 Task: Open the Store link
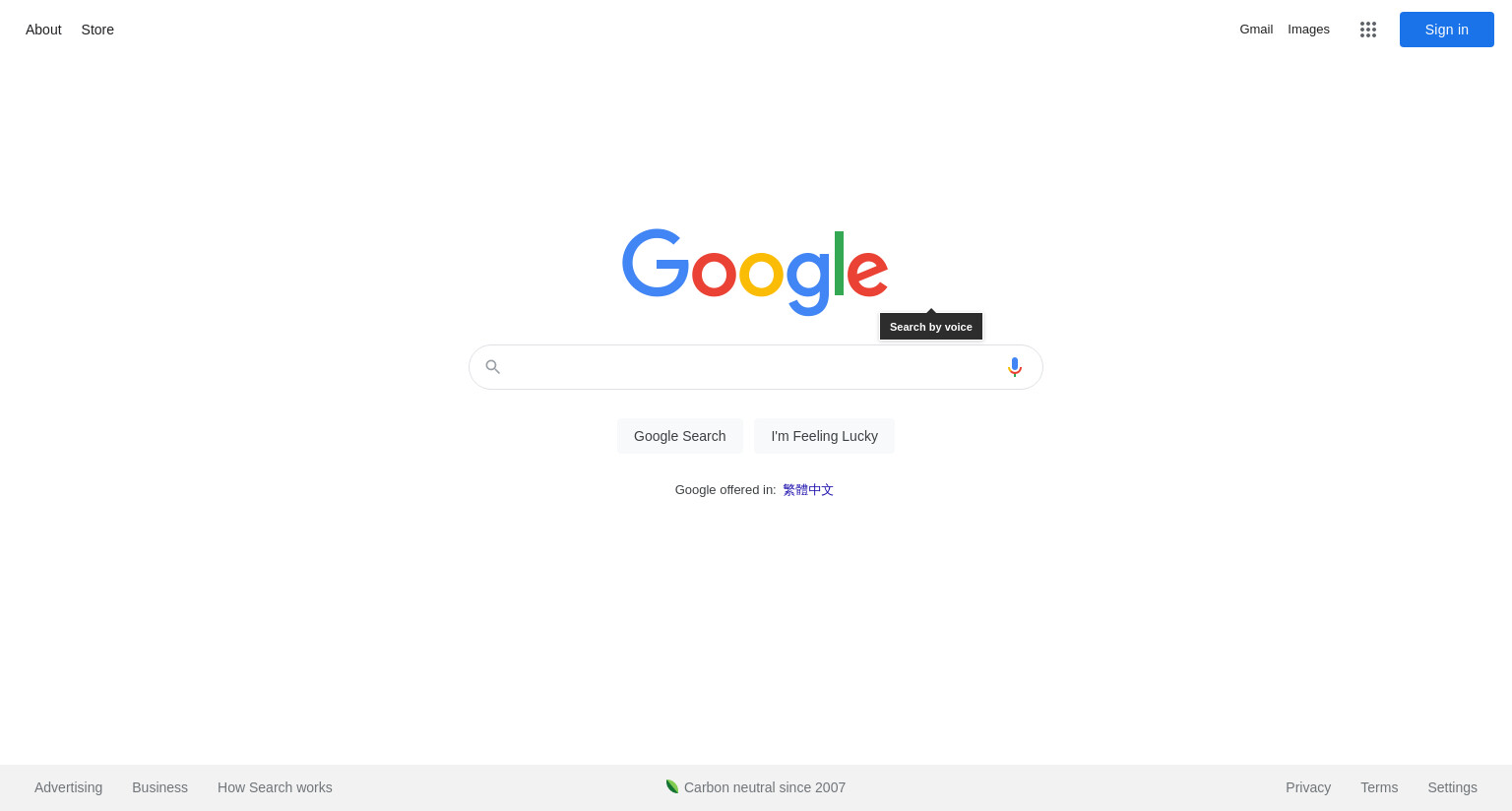click(97, 30)
